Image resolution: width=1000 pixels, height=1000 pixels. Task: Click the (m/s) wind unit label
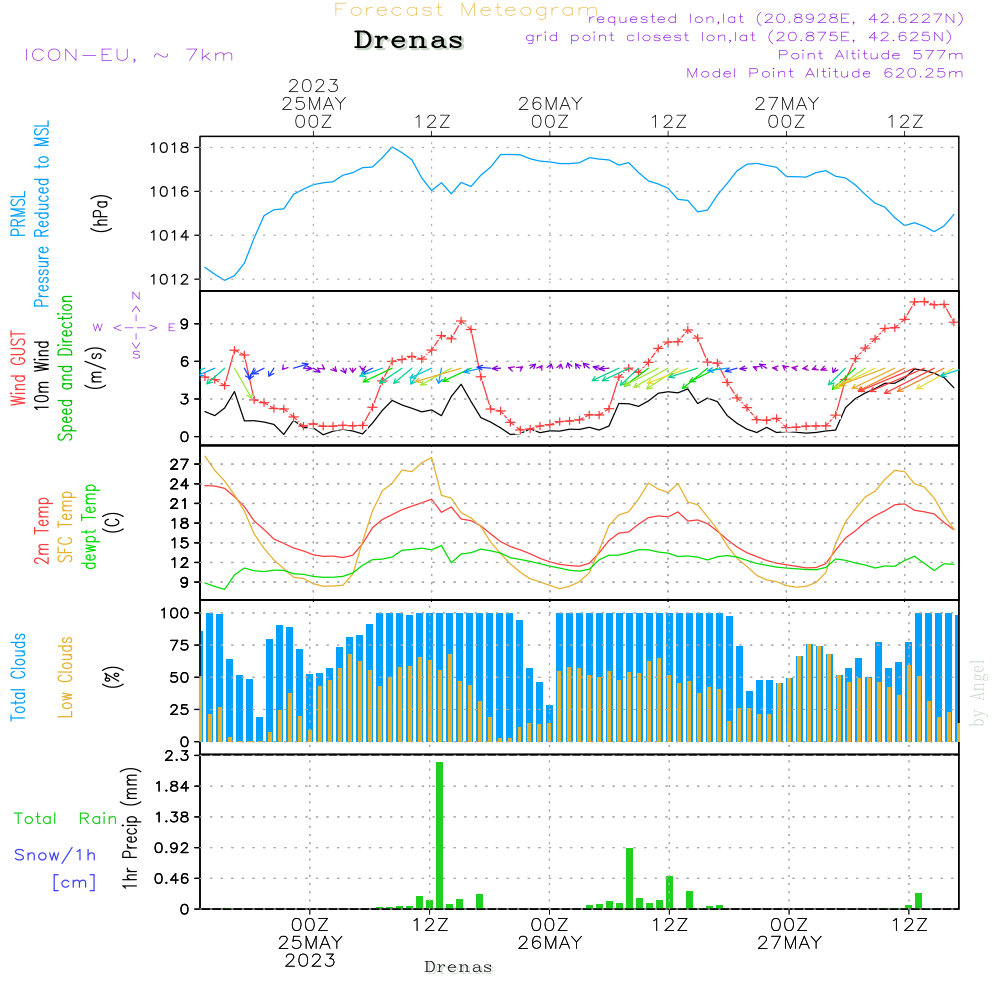coord(96,368)
